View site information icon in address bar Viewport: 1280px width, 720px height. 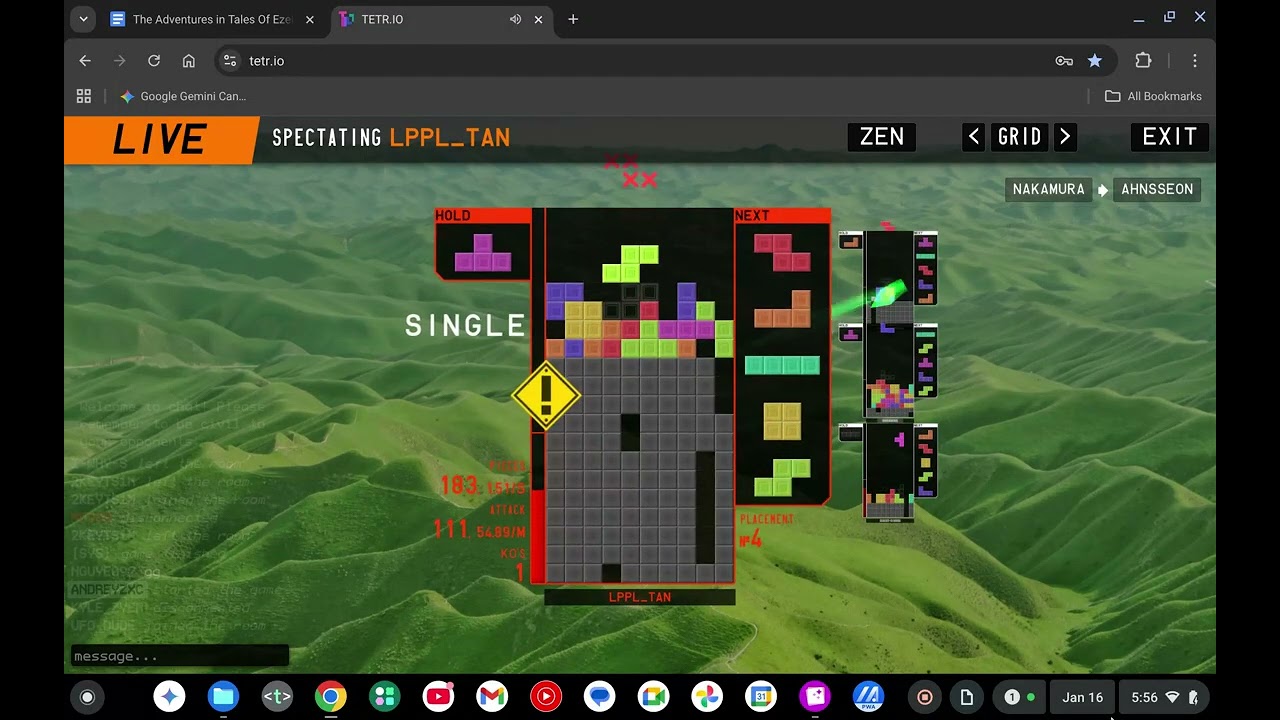[x=230, y=61]
